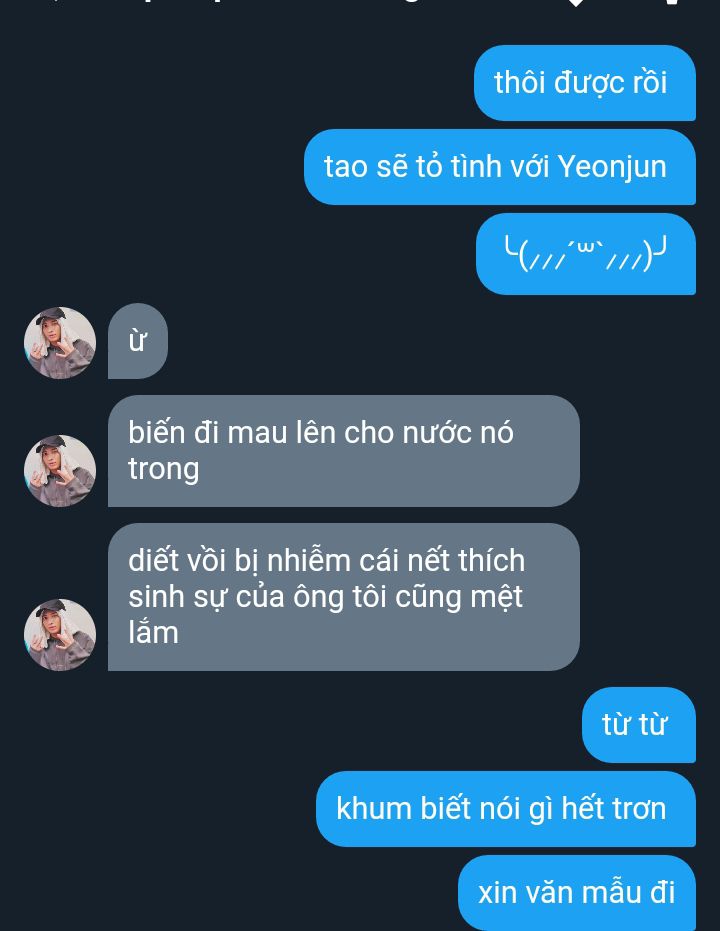
Task: Tap the gray "ừ" reply bubble
Action: tap(138, 341)
